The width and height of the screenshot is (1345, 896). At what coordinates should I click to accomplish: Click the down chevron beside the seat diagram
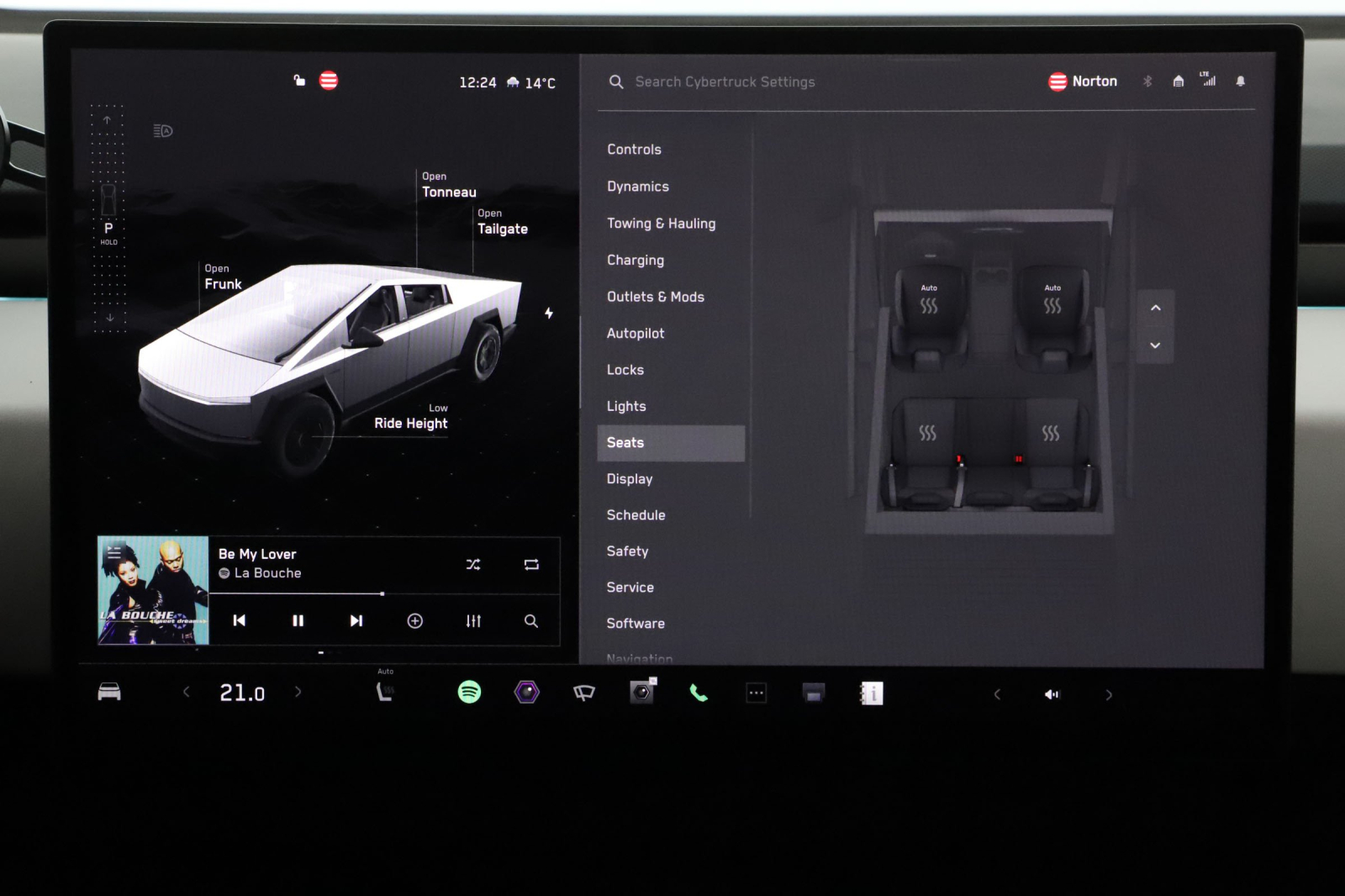click(x=1155, y=345)
